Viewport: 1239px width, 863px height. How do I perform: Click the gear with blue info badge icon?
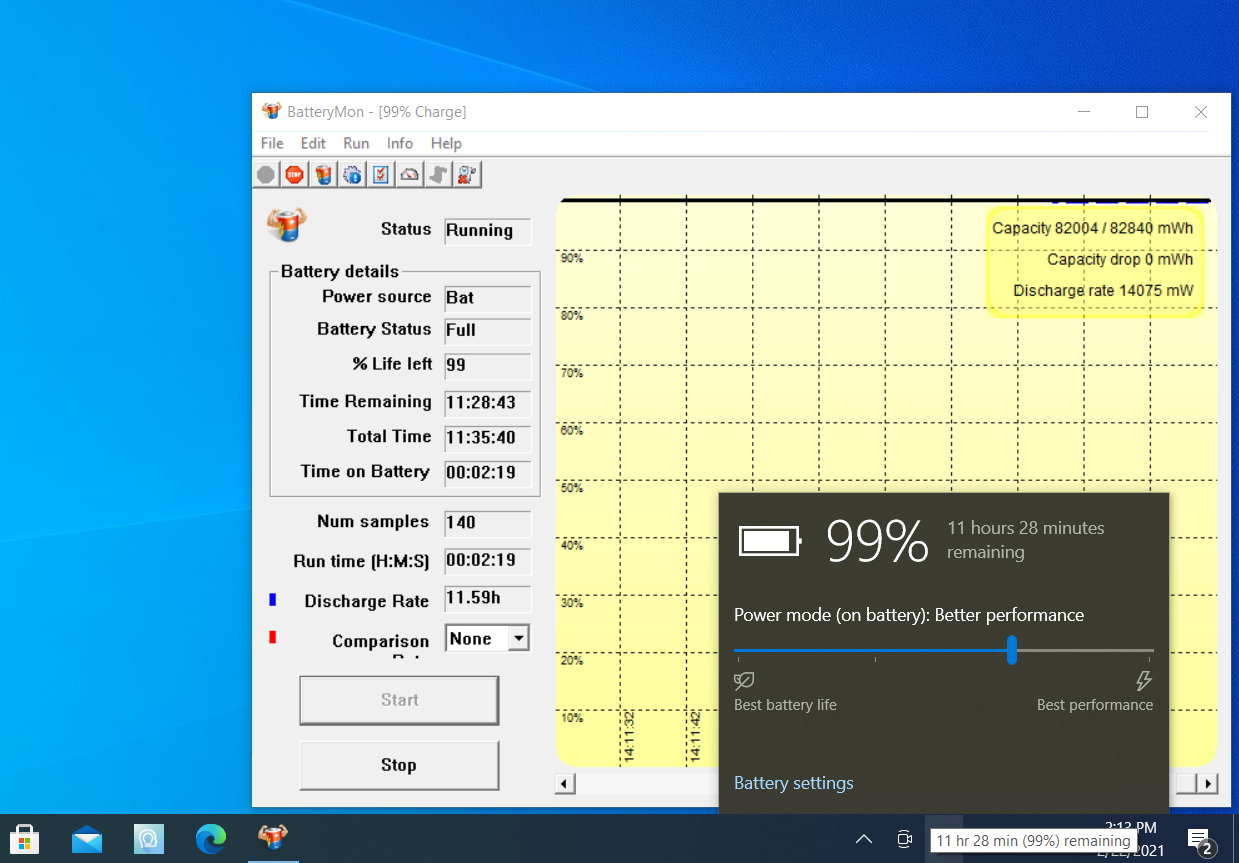tap(352, 175)
